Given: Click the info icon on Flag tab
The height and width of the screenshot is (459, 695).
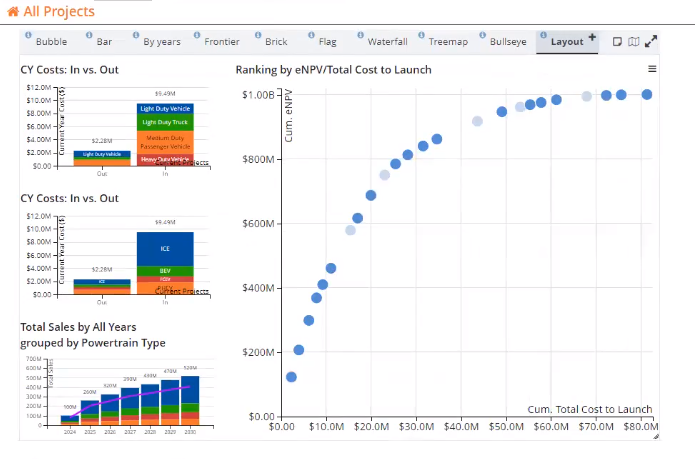Looking at the screenshot, I should [x=311, y=35].
